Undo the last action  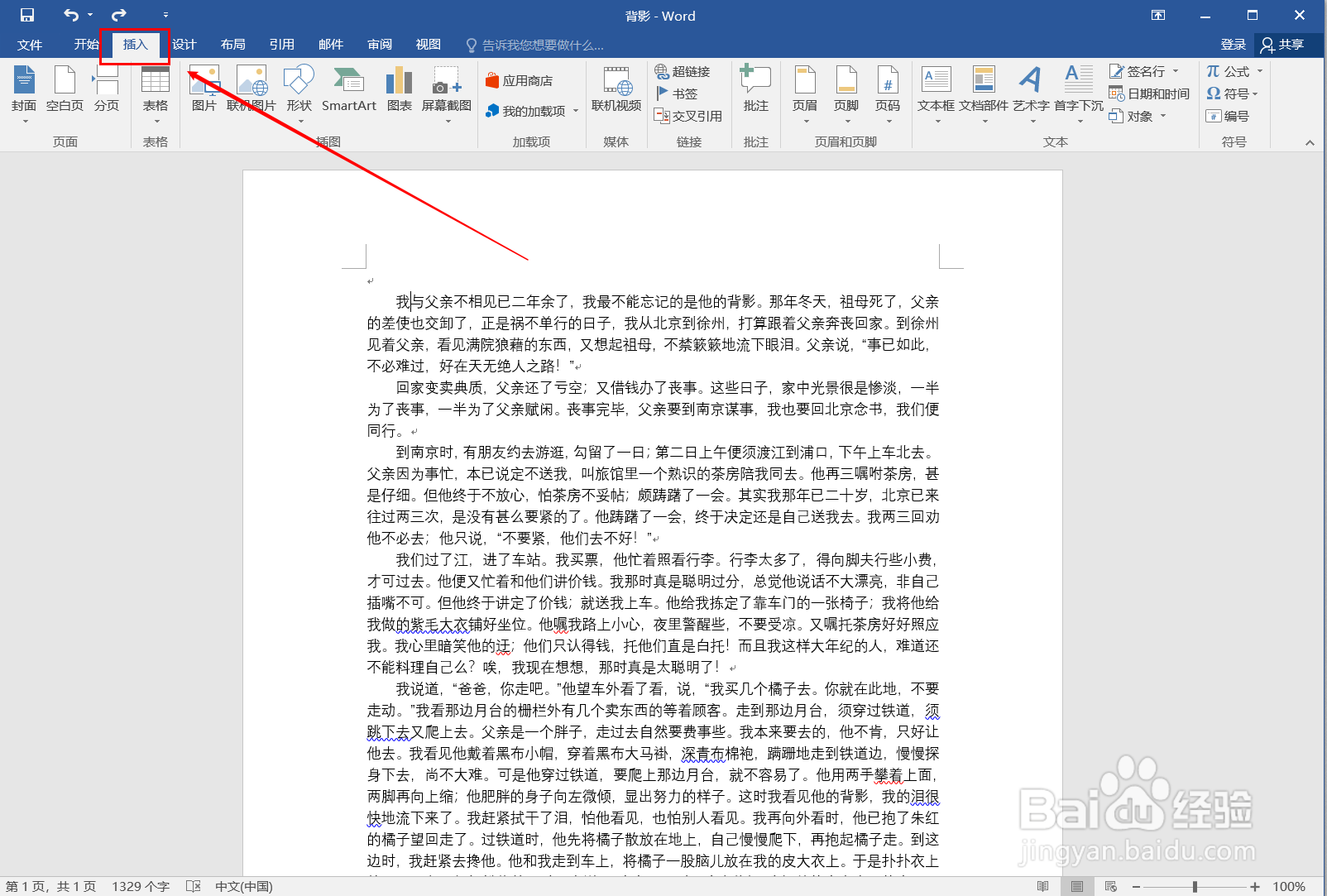[71, 15]
